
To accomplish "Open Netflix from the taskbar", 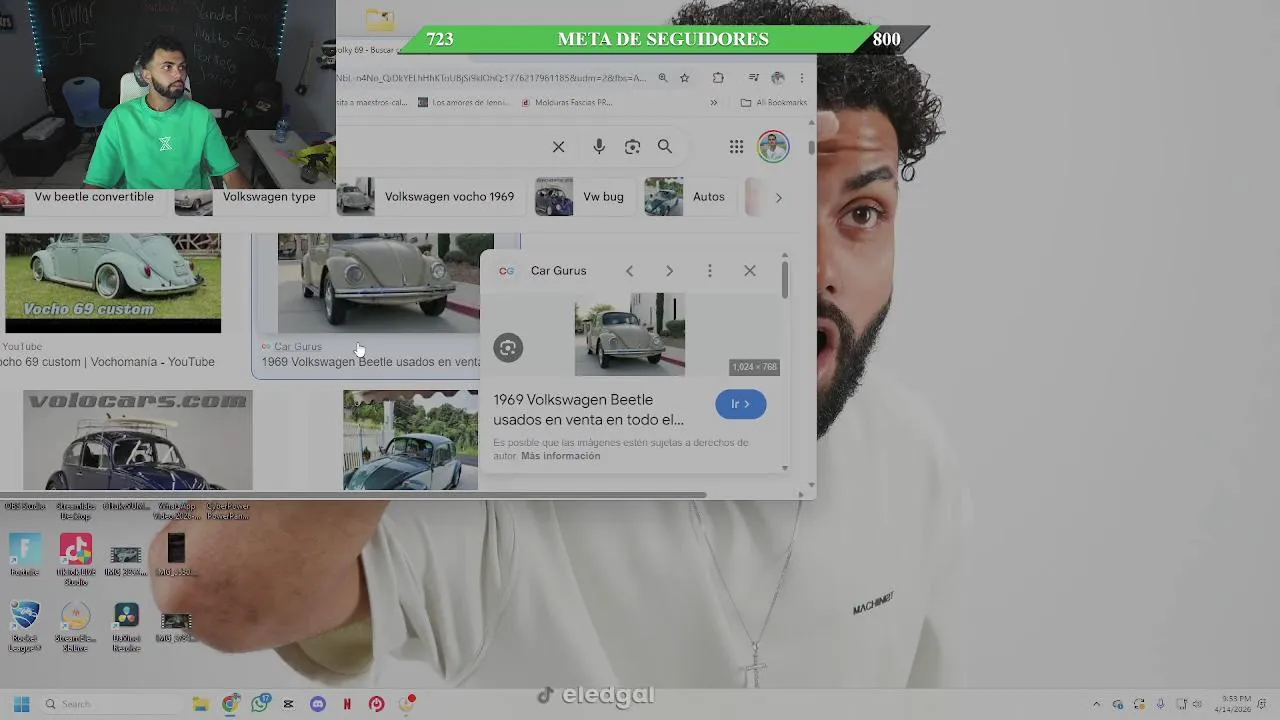I will click(347, 704).
